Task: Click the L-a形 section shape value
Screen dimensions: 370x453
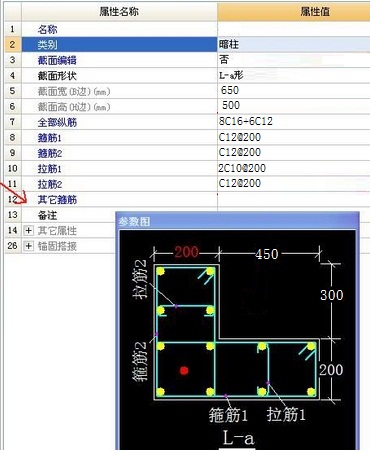Action: 231,75
